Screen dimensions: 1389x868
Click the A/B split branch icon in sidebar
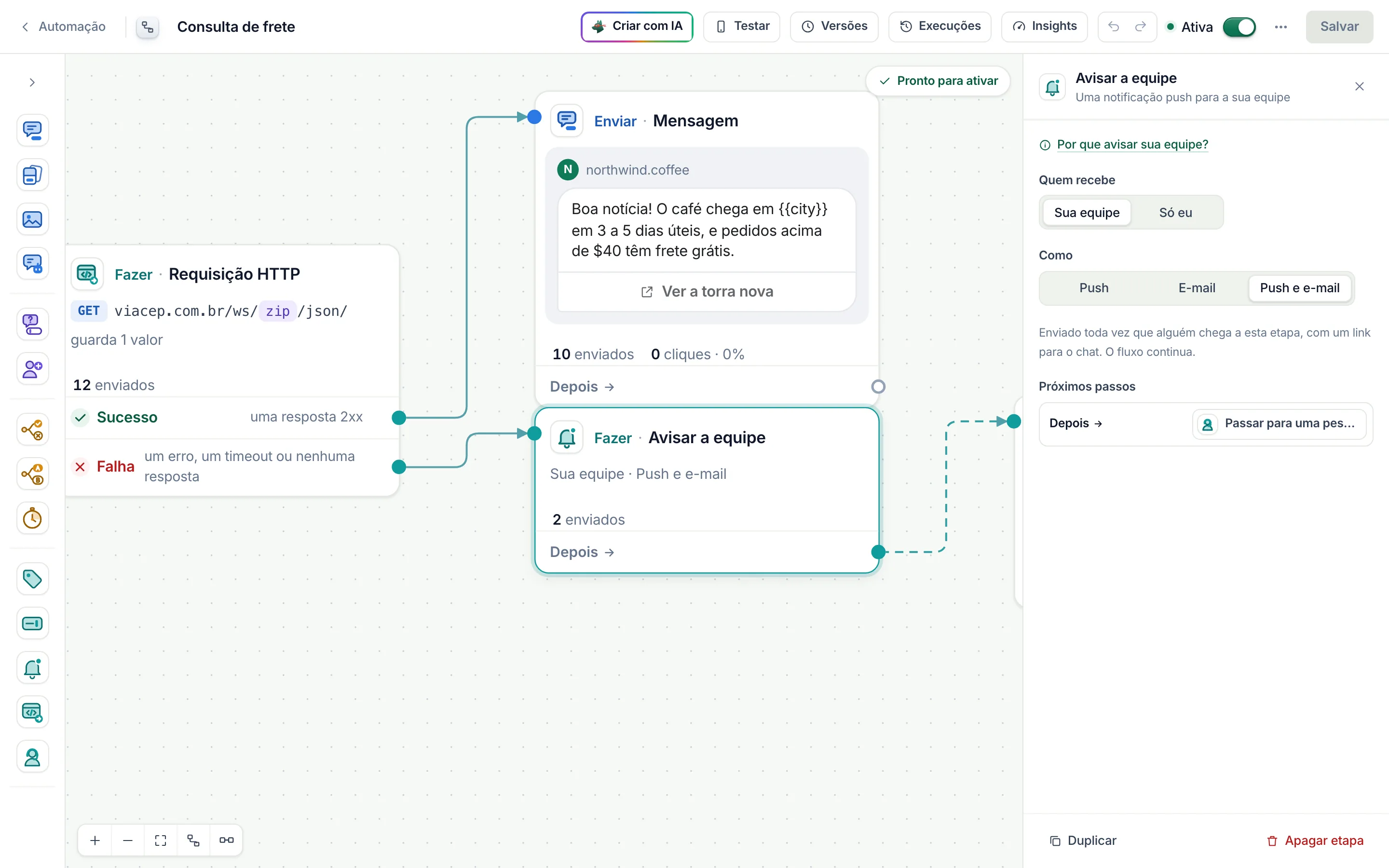click(33, 474)
